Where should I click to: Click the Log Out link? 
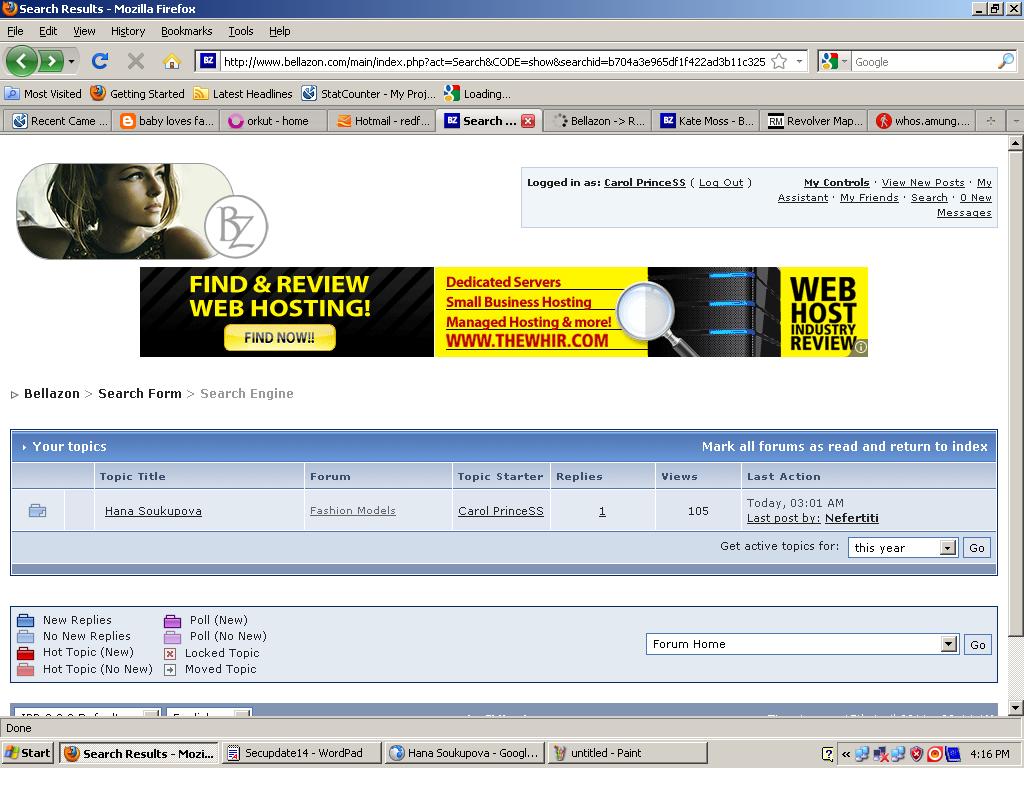coord(720,183)
